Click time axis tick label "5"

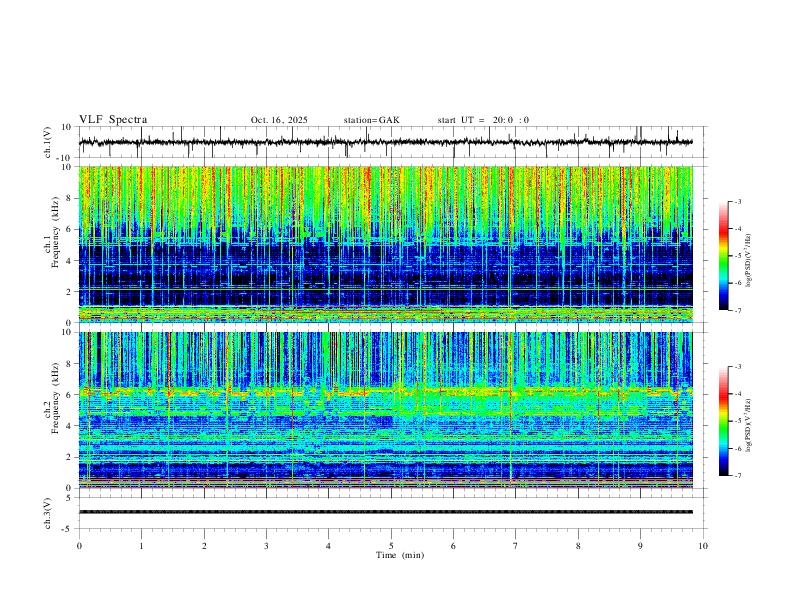pyautogui.click(x=391, y=546)
